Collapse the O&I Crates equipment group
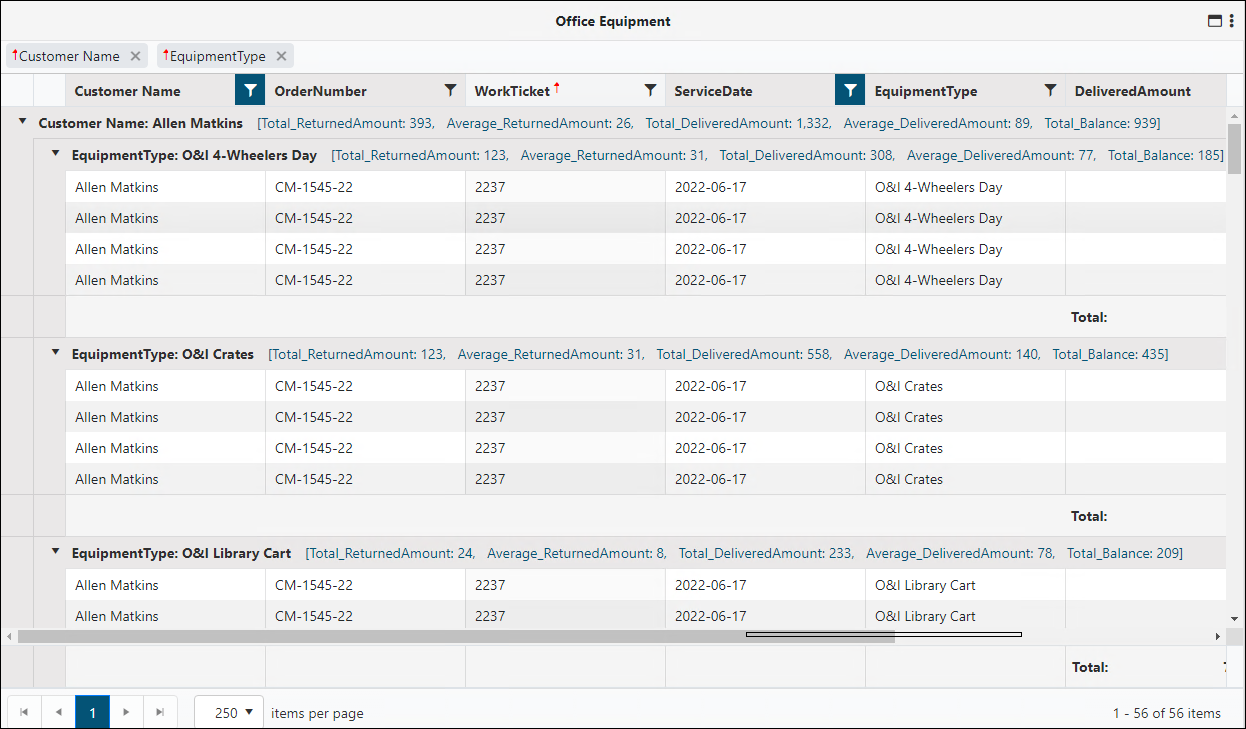Viewport: 1246px width, 729px height. [54, 353]
